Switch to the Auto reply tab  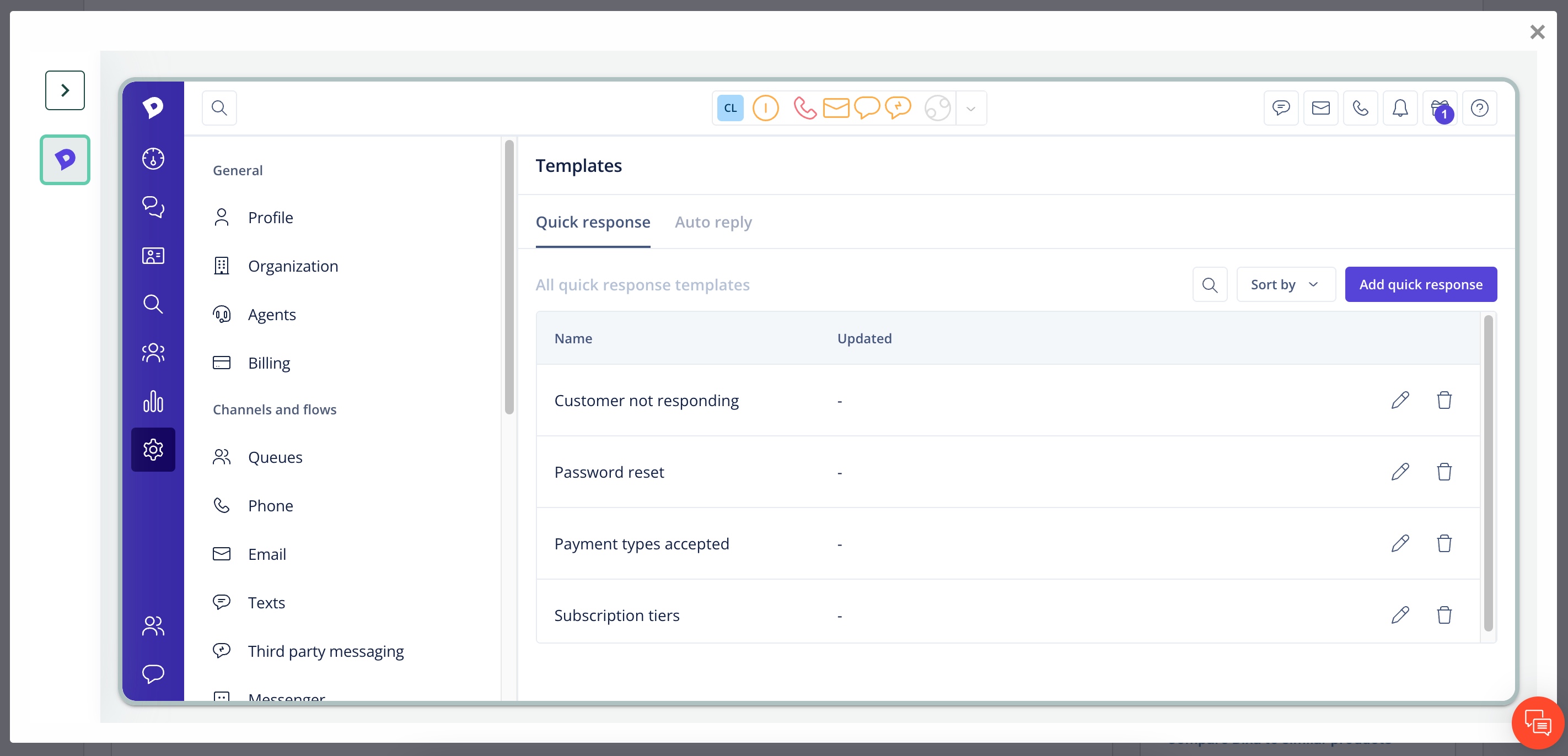pos(713,222)
